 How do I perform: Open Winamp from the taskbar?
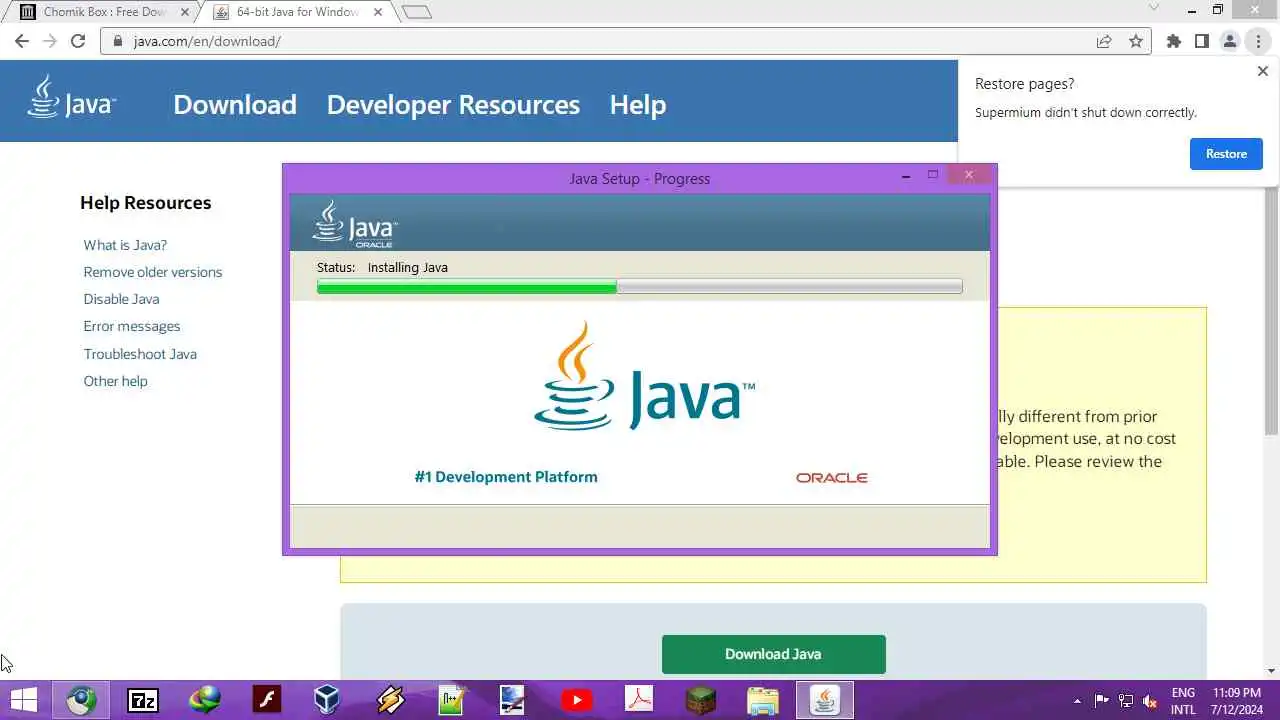click(x=390, y=700)
